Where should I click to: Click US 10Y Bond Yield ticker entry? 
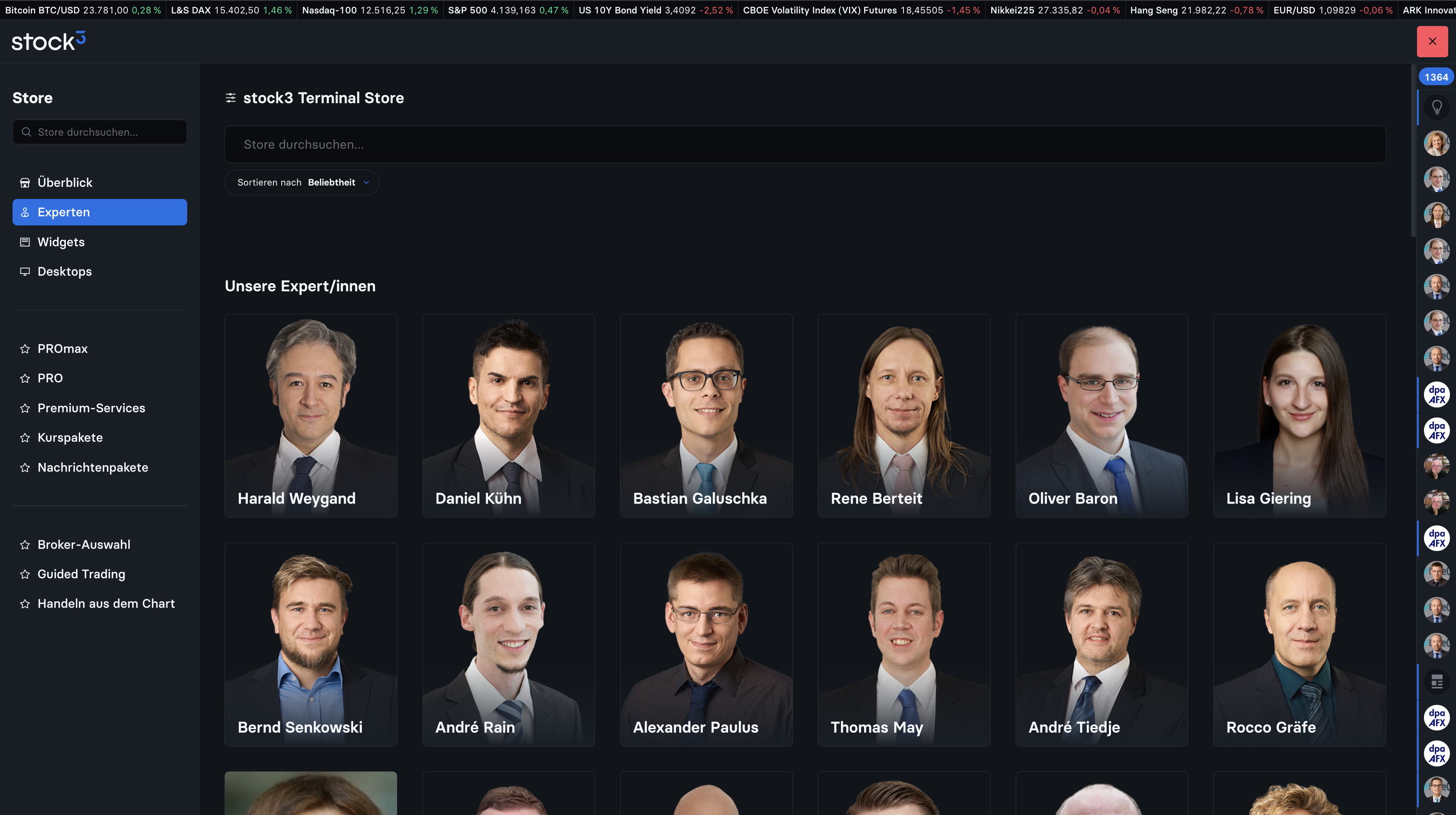[x=656, y=10]
